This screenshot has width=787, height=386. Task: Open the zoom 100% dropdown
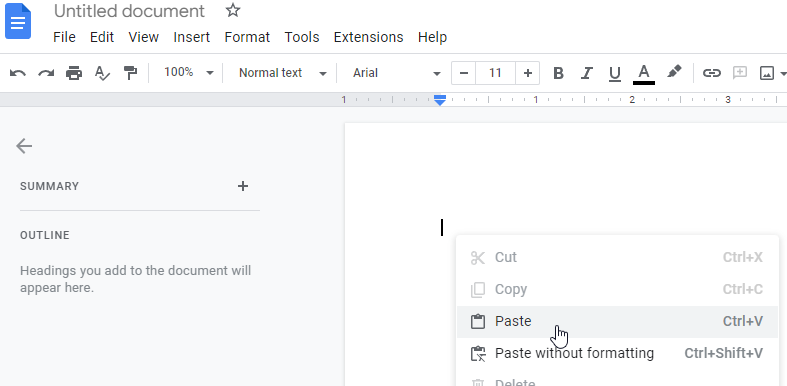pyautogui.click(x=188, y=73)
